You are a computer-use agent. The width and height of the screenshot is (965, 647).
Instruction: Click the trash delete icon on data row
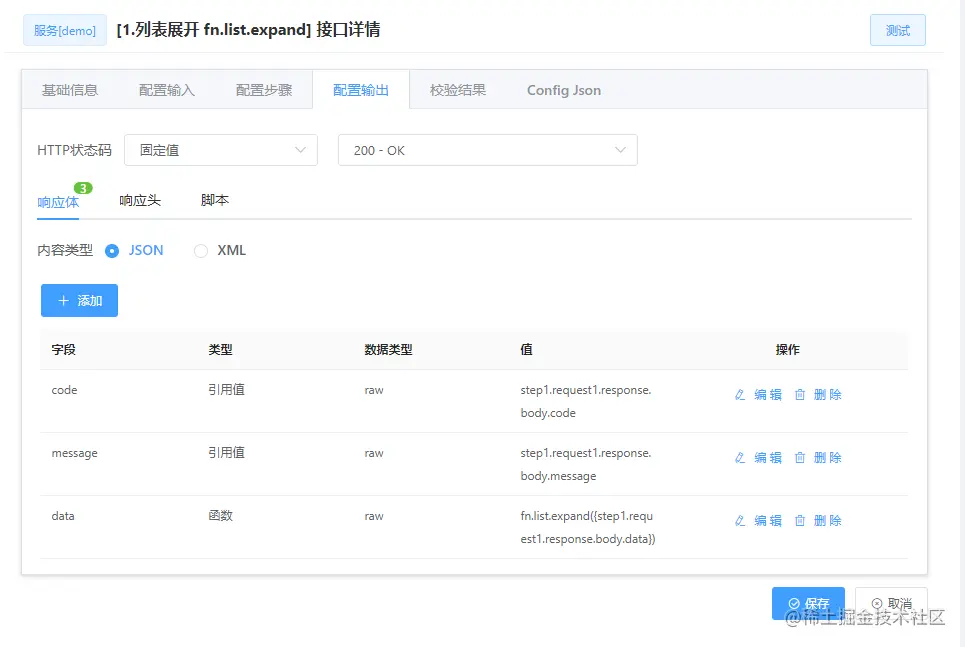pos(800,520)
